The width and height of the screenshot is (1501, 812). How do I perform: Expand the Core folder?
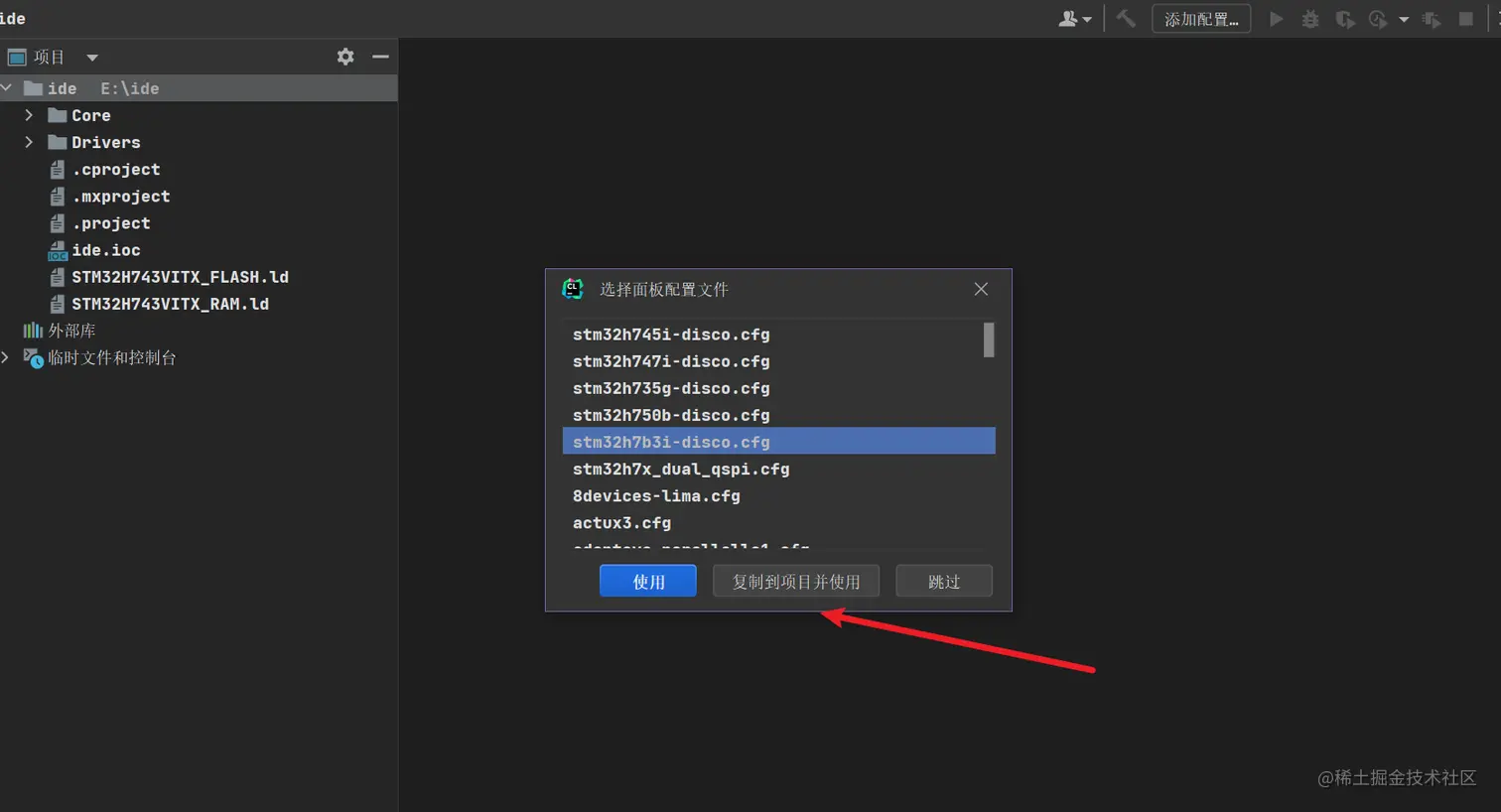pyautogui.click(x=29, y=115)
